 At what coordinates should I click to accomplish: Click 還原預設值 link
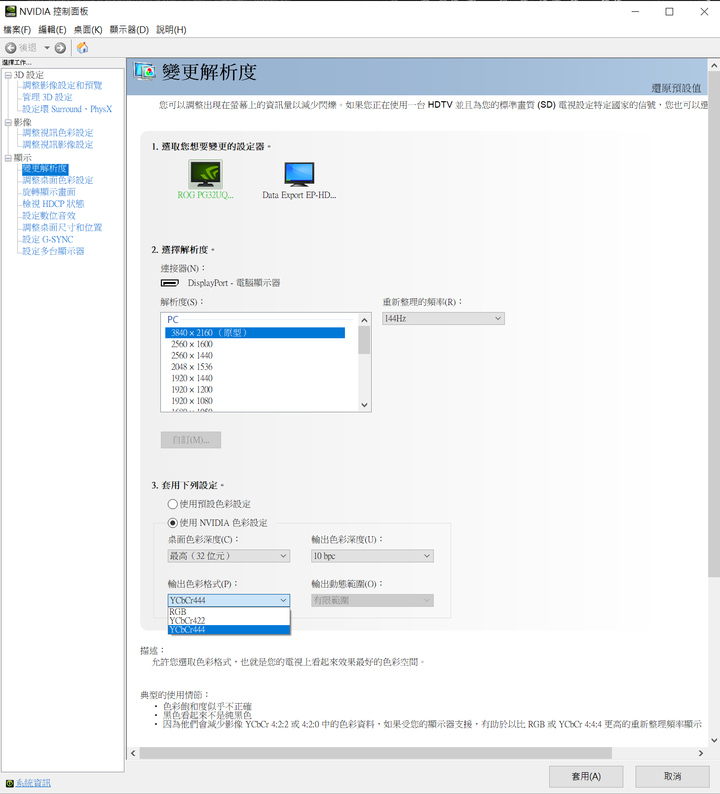pos(676,88)
